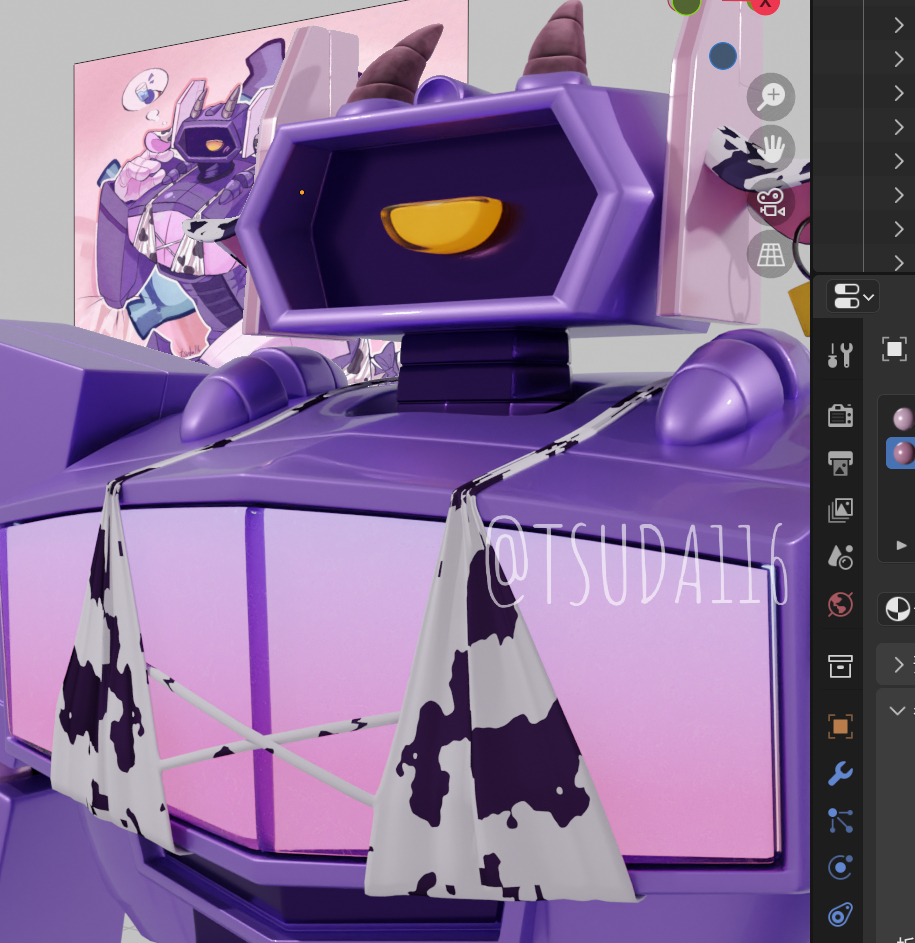This screenshot has height=943, width=915.
Task: Open the orange Object properties tab
Action: coord(840,726)
